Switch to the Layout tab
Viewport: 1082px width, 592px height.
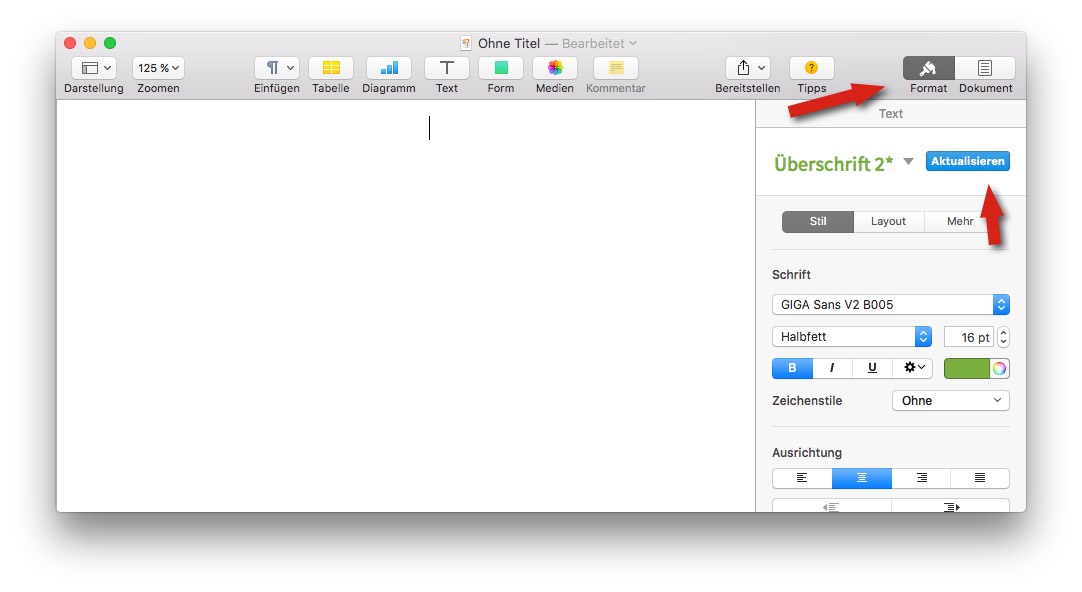coord(888,221)
